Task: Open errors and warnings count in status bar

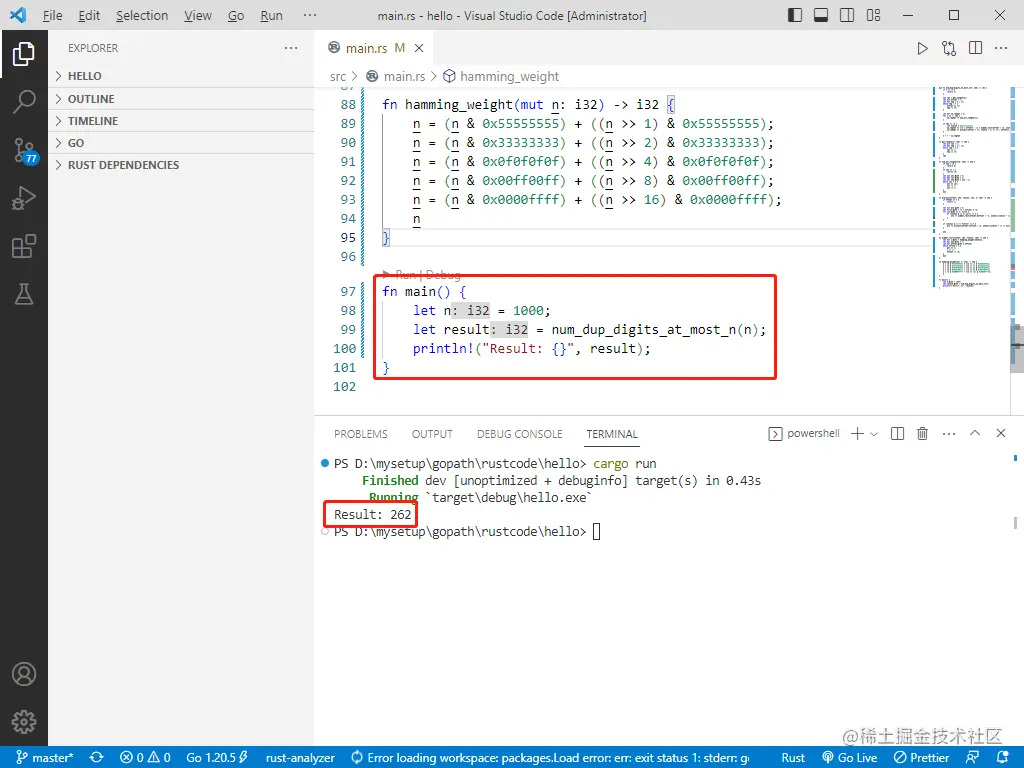Action: coord(146,758)
